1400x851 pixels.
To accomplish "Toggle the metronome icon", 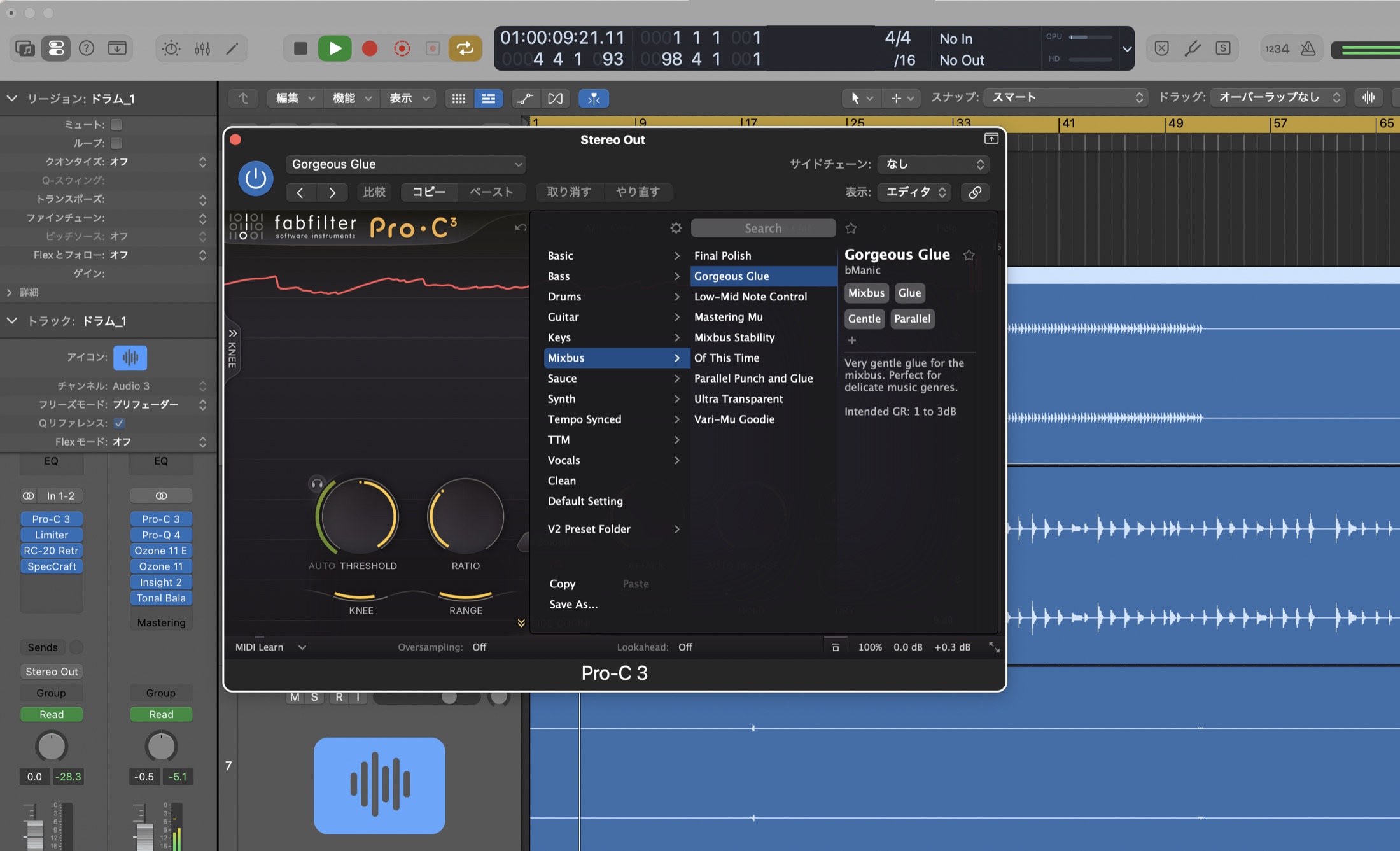I will [x=1308, y=48].
